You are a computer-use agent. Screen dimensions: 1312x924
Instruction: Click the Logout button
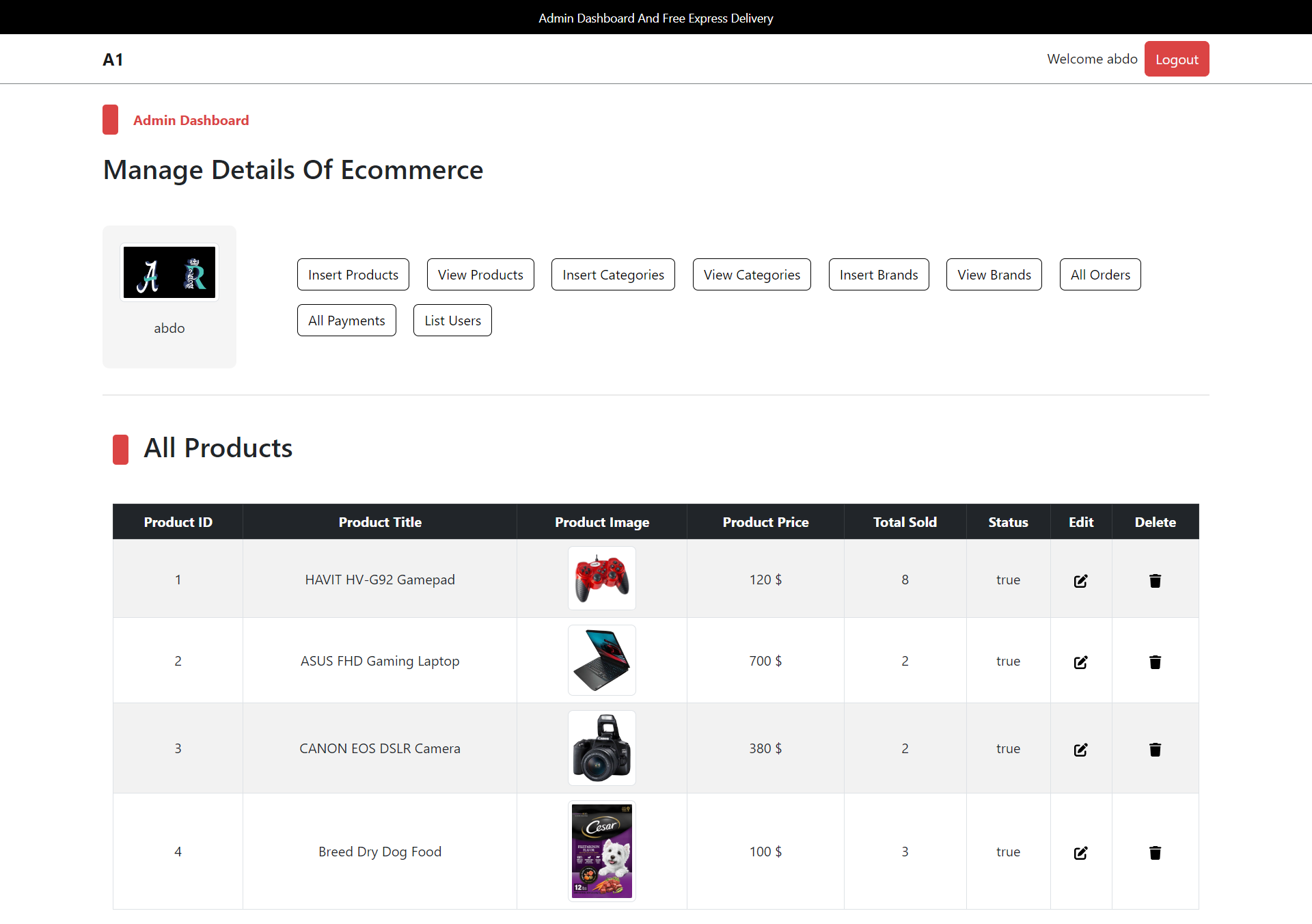1176,59
